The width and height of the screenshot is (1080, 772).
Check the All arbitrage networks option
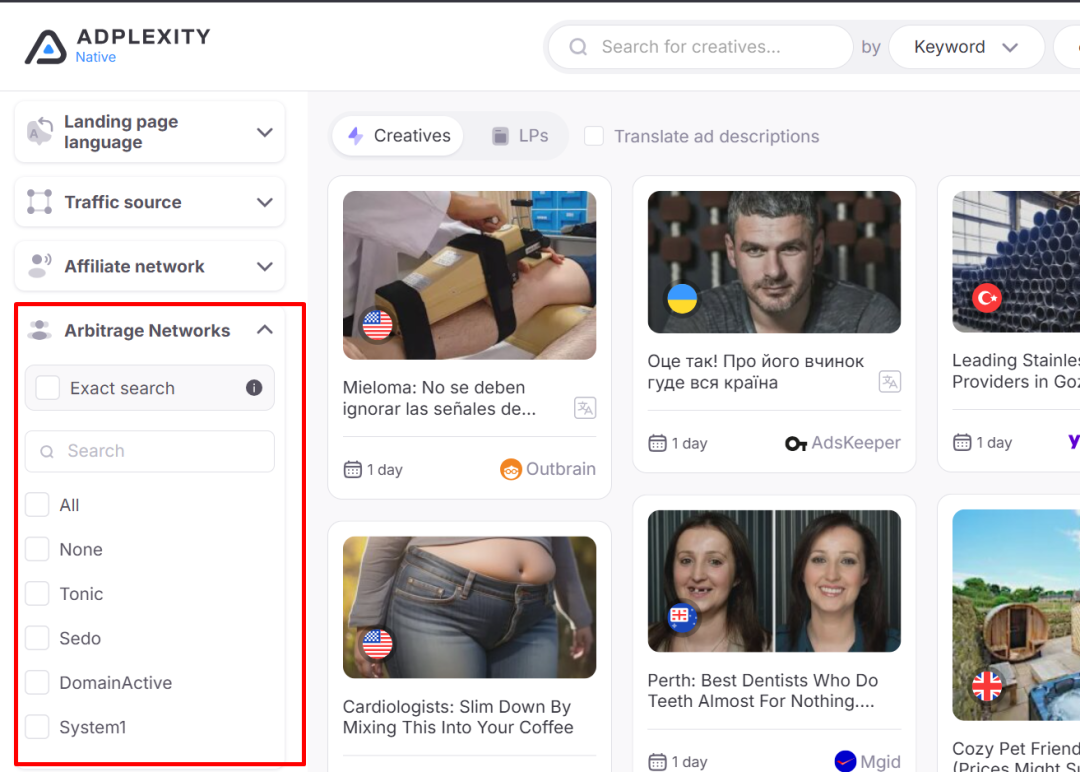[37, 505]
